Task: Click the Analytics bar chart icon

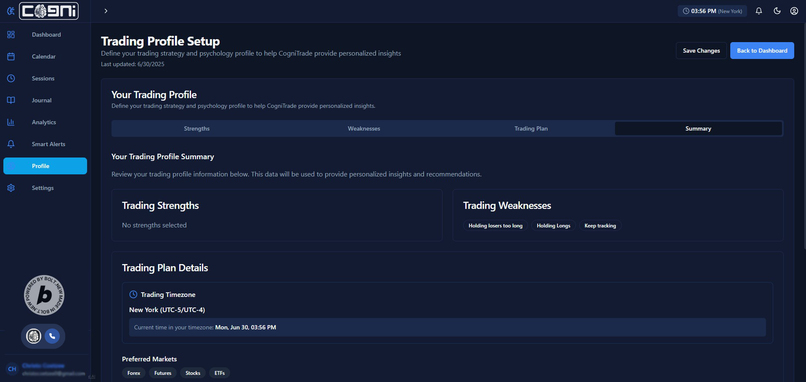Action: [11, 122]
